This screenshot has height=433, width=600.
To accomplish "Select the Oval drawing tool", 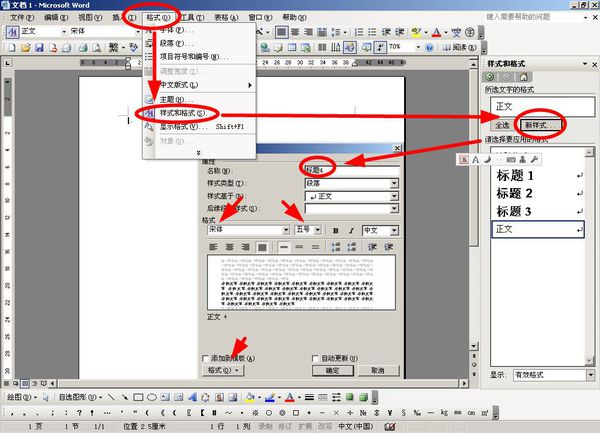I will tap(152, 397).
